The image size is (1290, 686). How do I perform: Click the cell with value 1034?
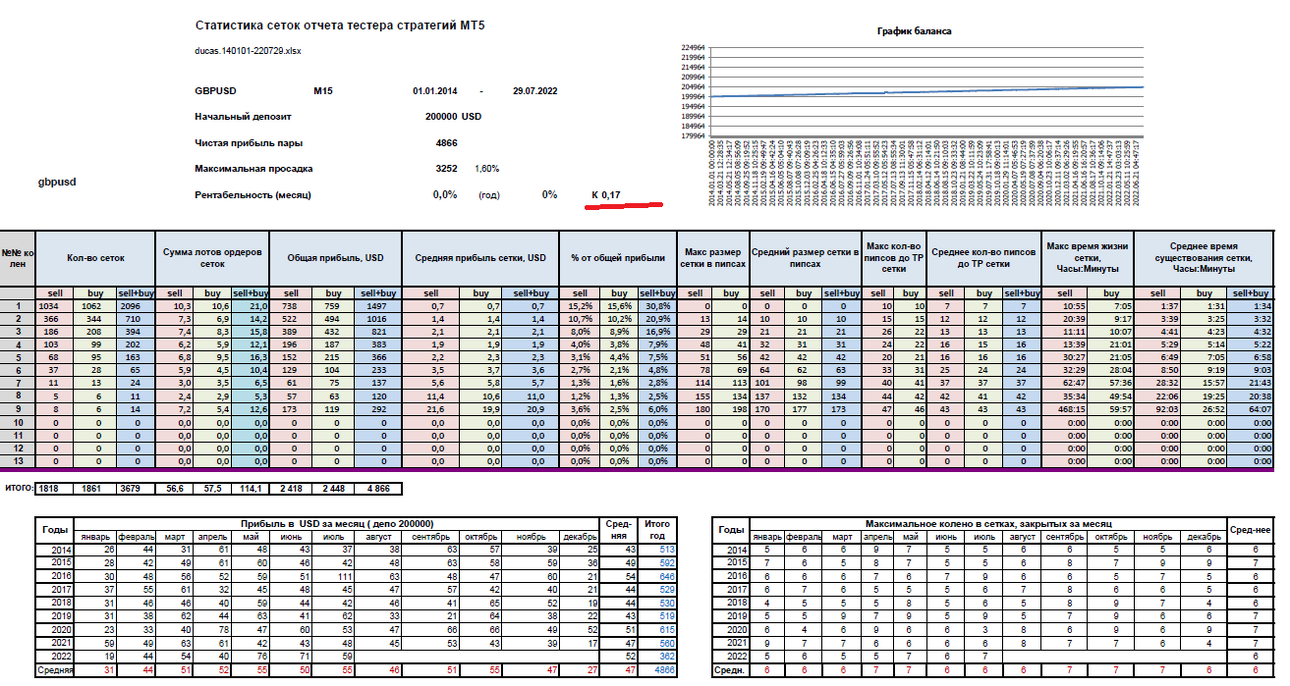tap(55, 305)
